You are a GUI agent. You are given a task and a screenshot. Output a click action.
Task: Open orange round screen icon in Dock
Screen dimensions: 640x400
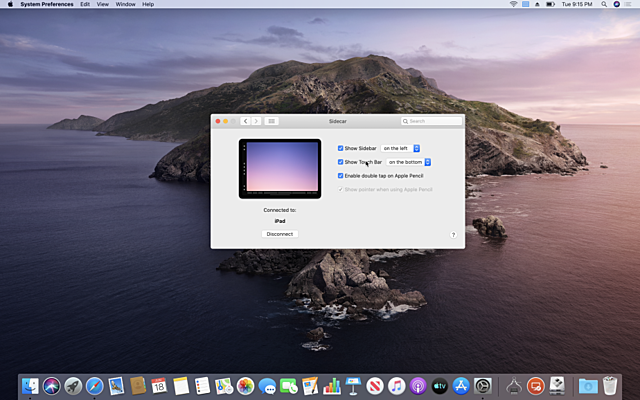pyautogui.click(x=536, y=386)
